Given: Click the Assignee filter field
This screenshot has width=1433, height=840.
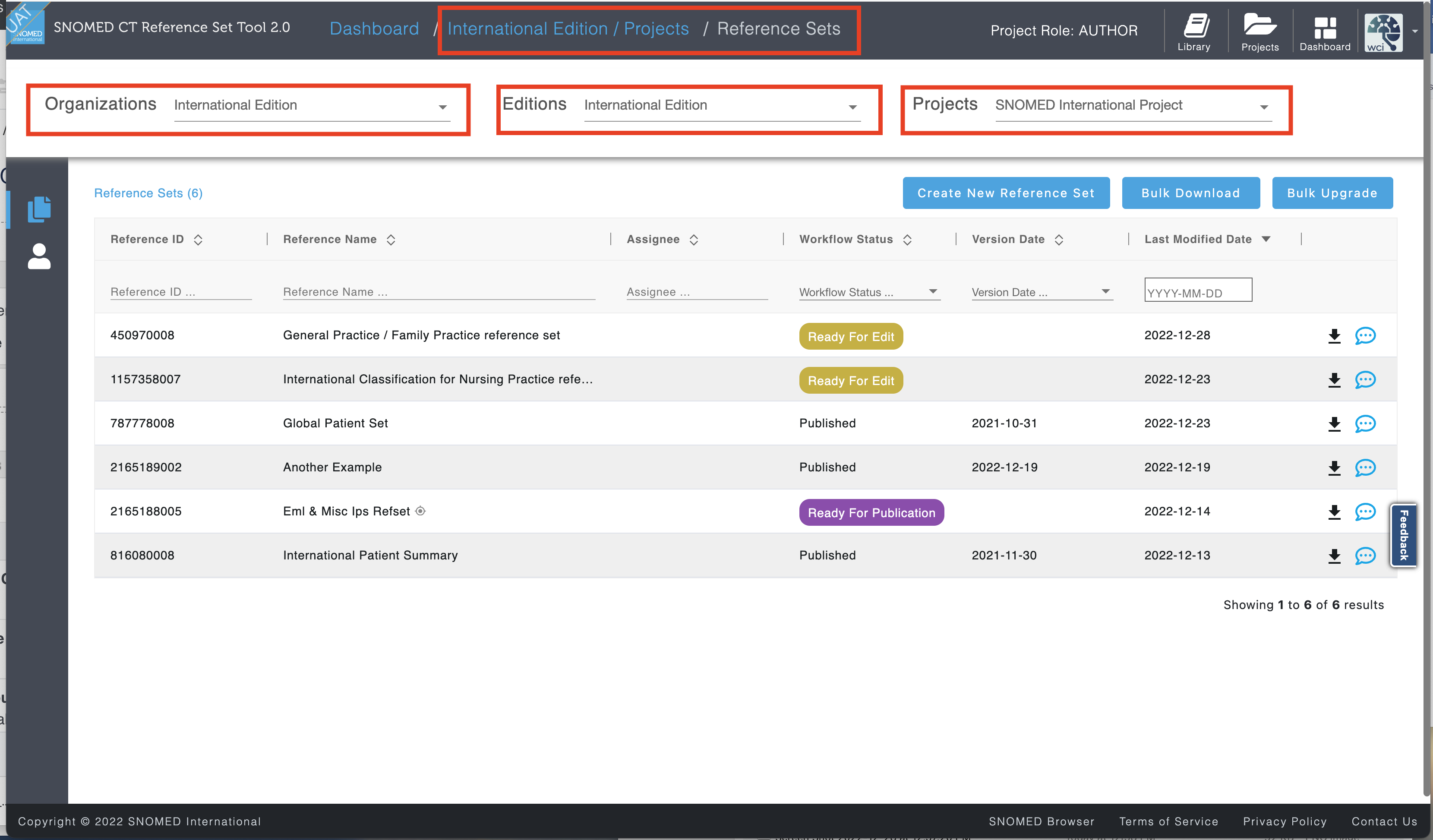Looking at the screenshot, I should pos(697,292).
